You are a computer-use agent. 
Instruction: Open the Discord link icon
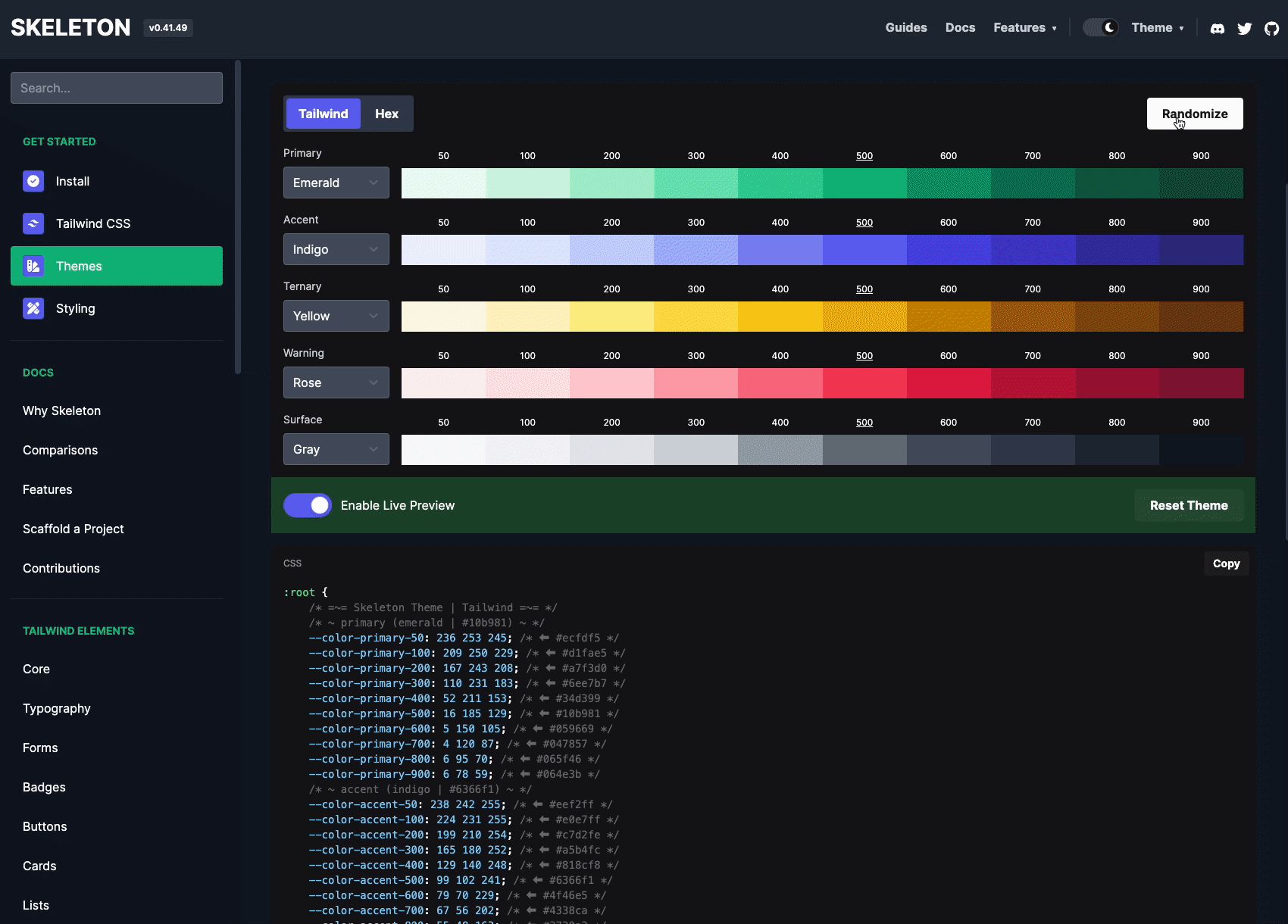click(x=1218, y=28)
